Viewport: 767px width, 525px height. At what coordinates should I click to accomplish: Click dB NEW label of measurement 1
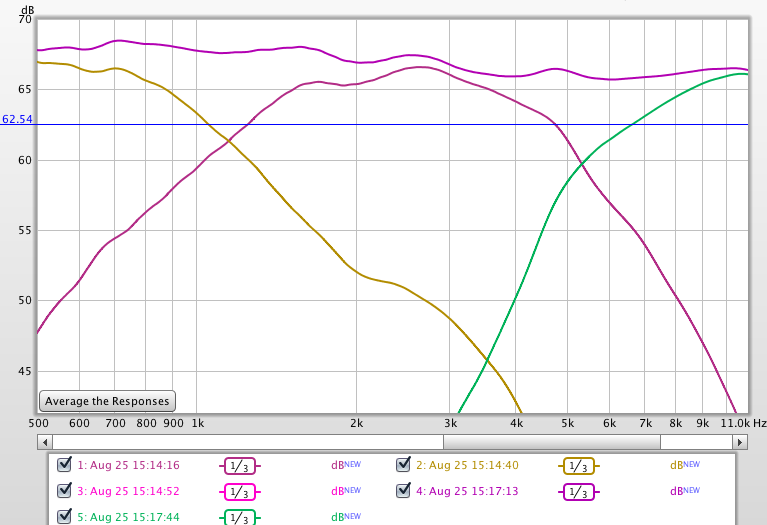345,465
